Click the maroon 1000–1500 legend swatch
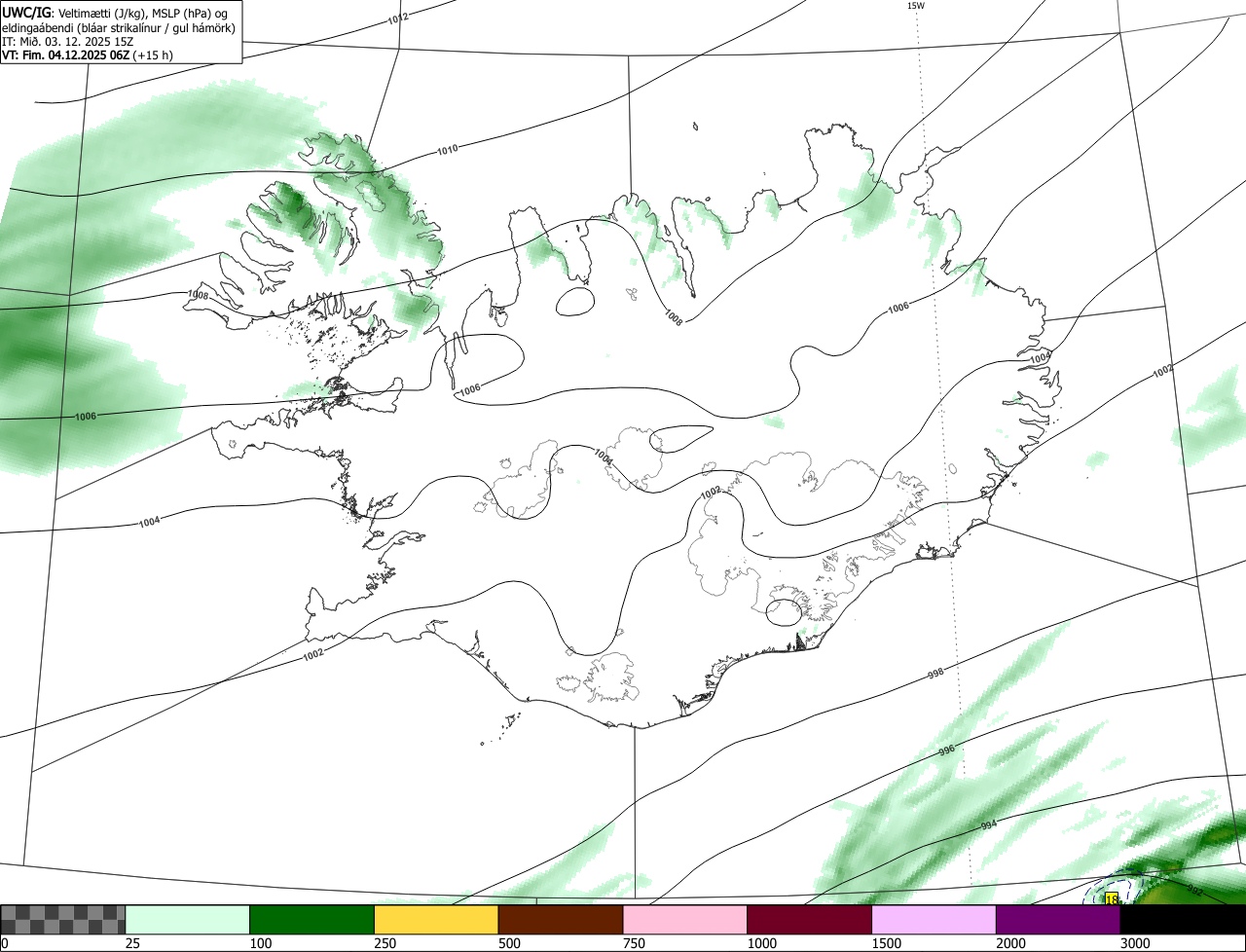The width and height of the screenshot is (1246, 952). pos(810,920)
